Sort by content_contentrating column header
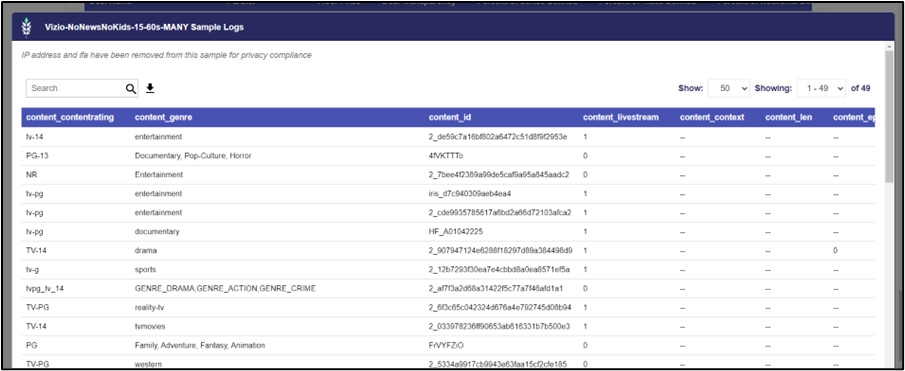The width and height of the screenshot is (905, 371). 70,118
